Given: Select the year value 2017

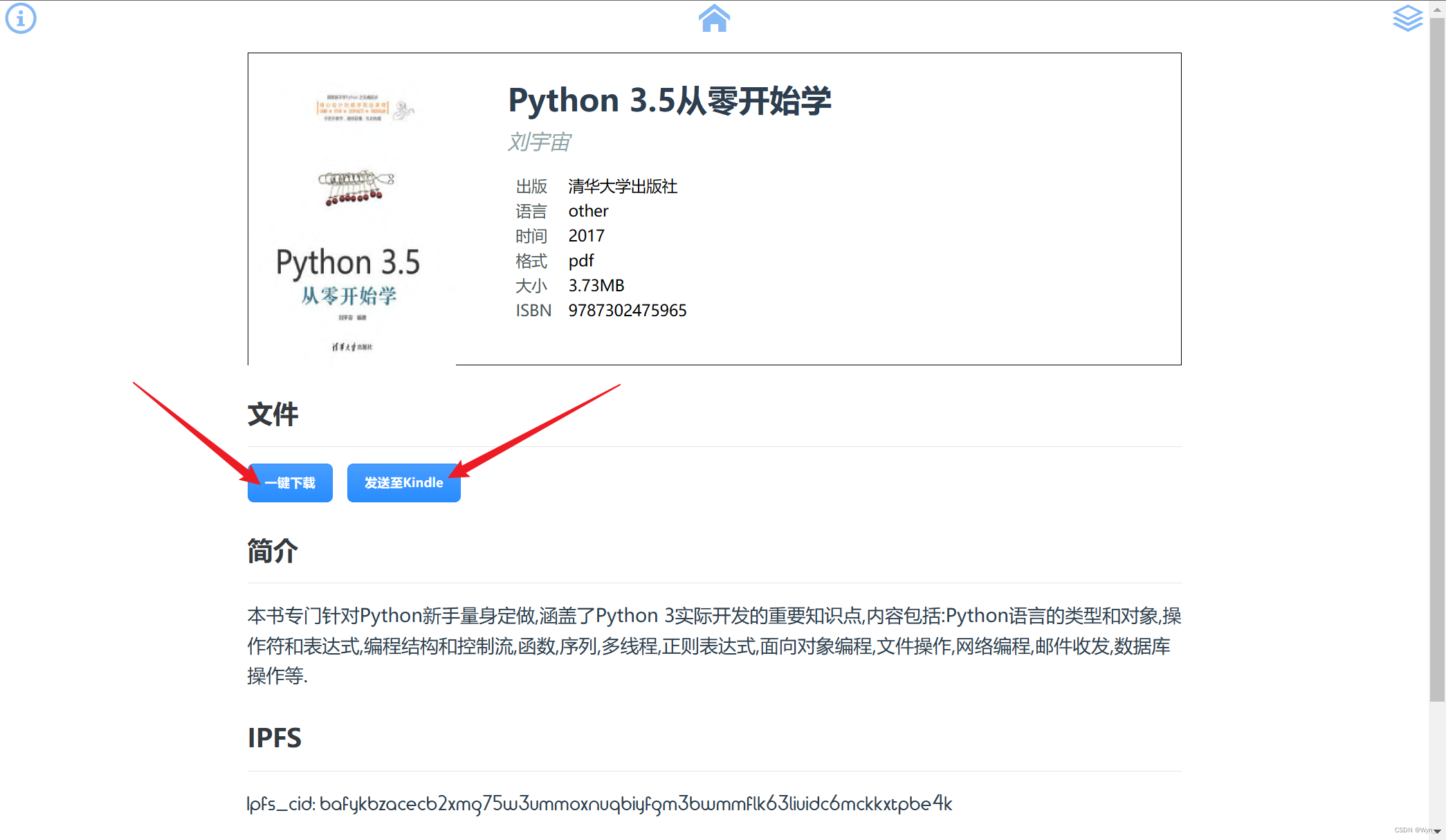Looking at the screenshot, I should [587, 236].
